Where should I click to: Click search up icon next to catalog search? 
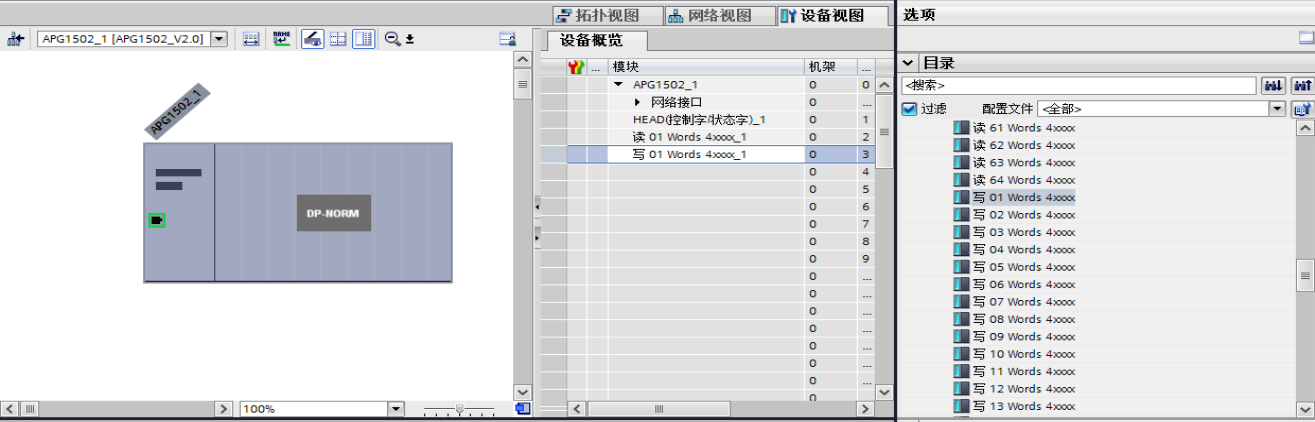[1302, 86]
